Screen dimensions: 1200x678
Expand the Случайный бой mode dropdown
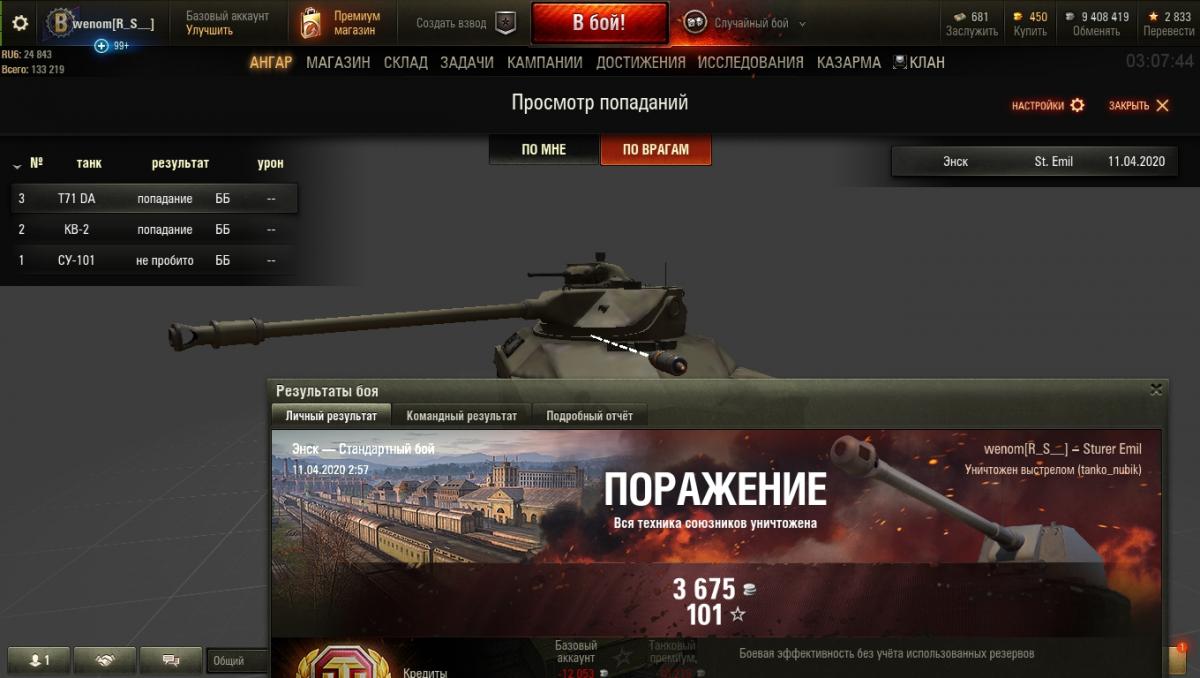803,24
